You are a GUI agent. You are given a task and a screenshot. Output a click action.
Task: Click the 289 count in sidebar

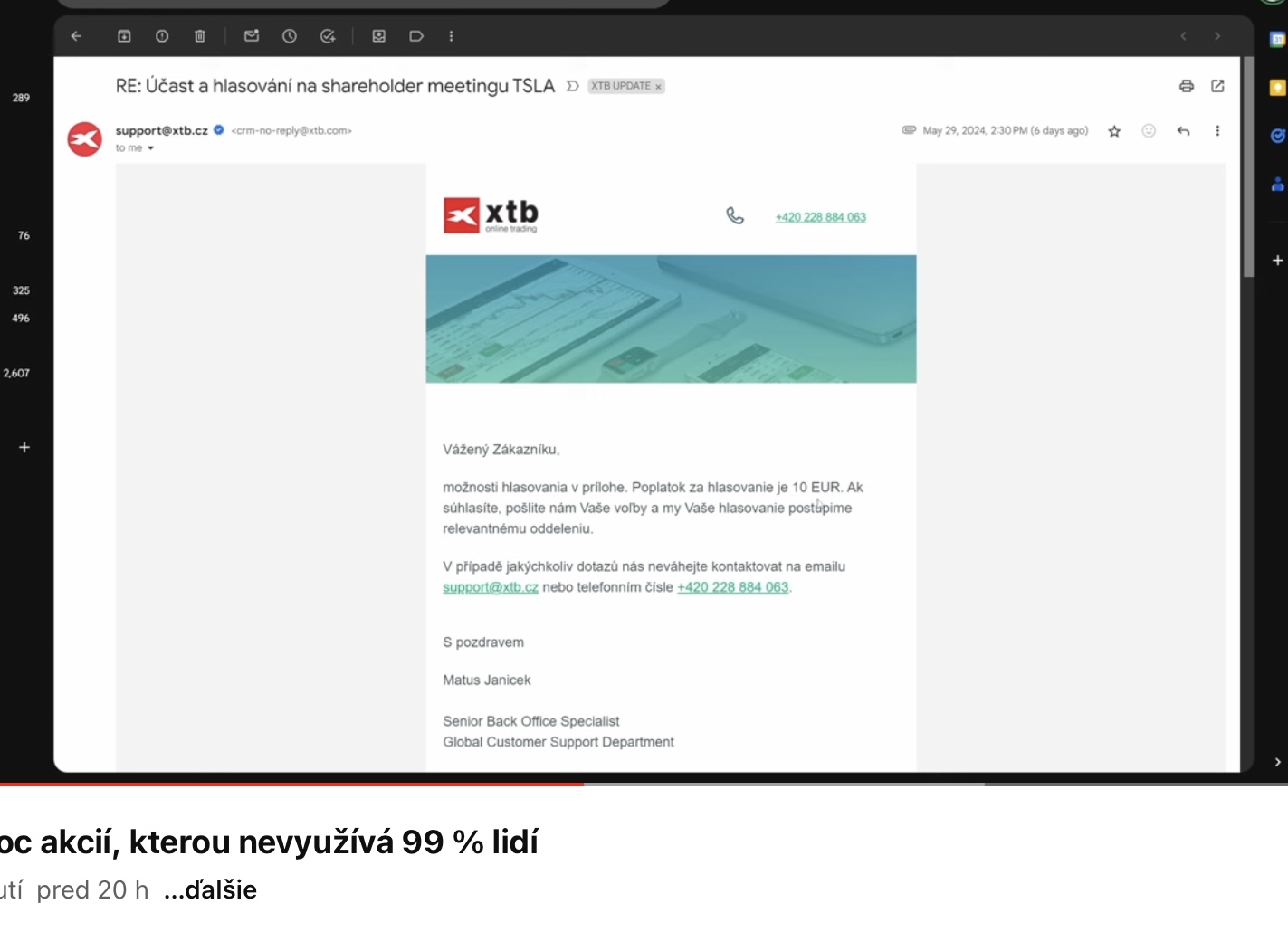[21, 98]
